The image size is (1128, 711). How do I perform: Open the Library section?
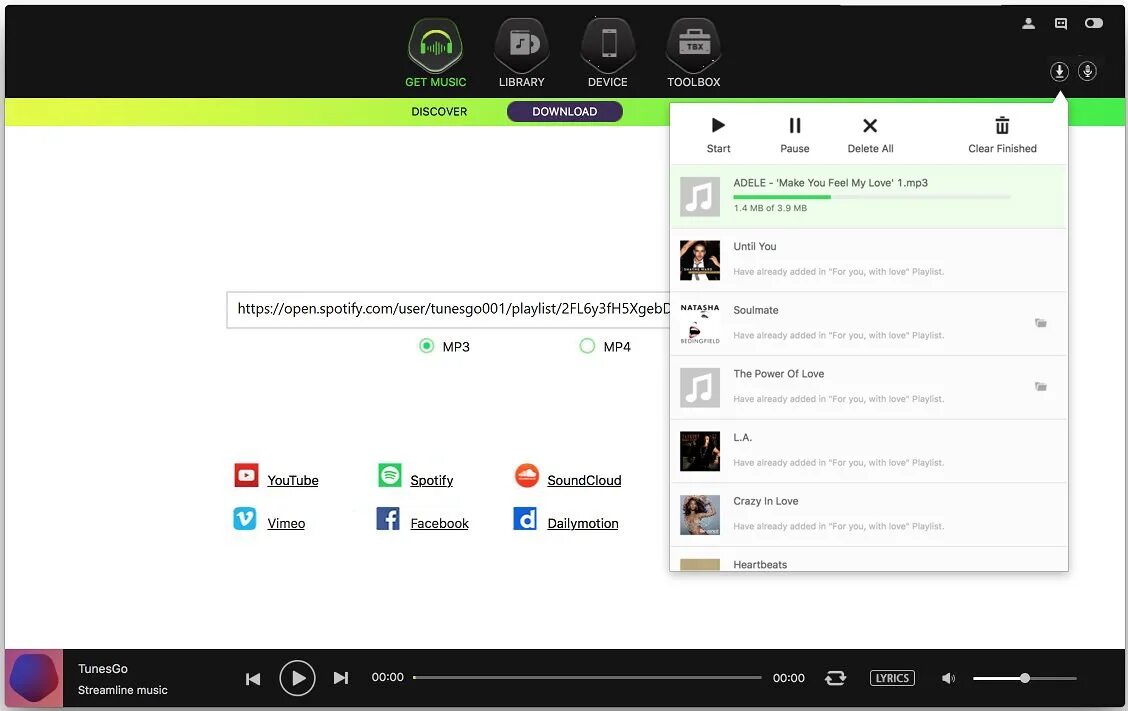click(x=522, y=53)
